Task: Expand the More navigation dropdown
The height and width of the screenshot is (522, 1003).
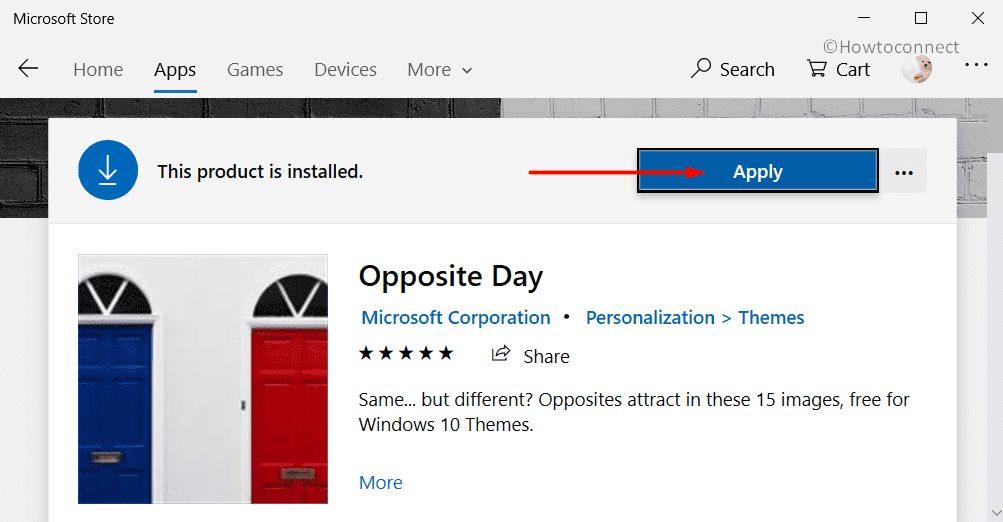Action: pyautogui.click(x=439, y=69)
